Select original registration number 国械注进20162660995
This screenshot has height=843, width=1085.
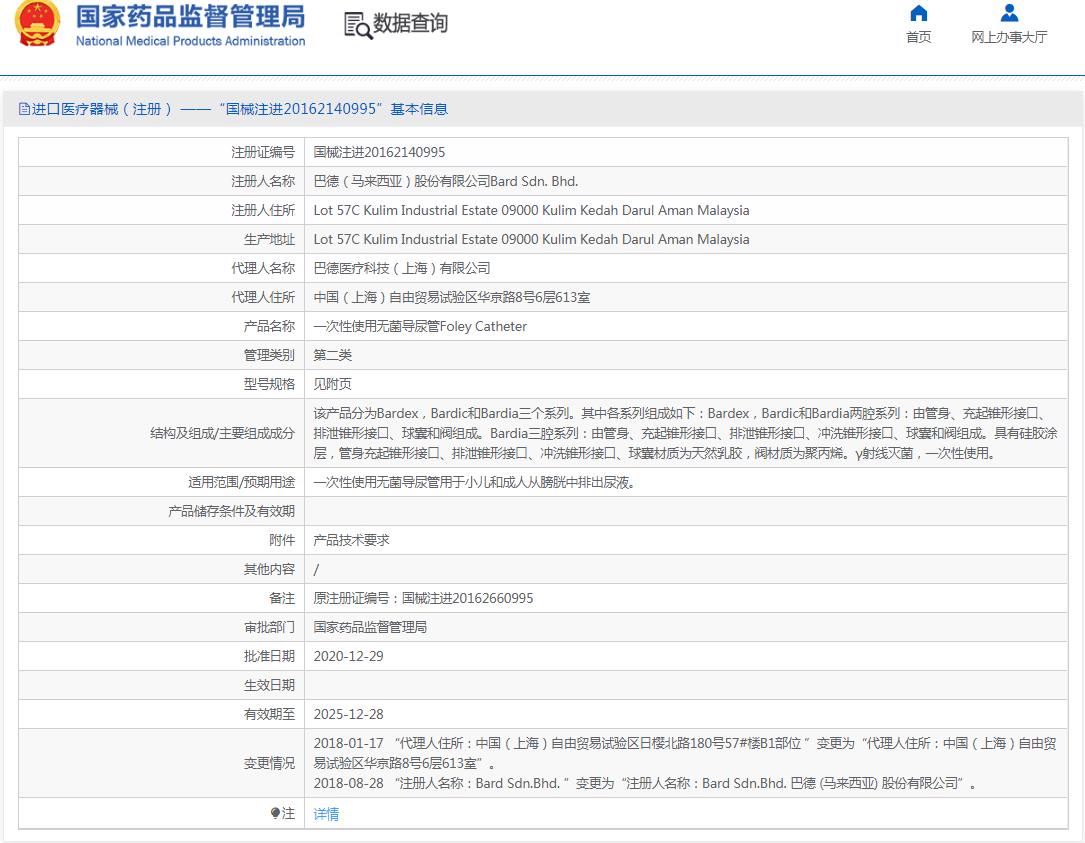pos(468,599)
